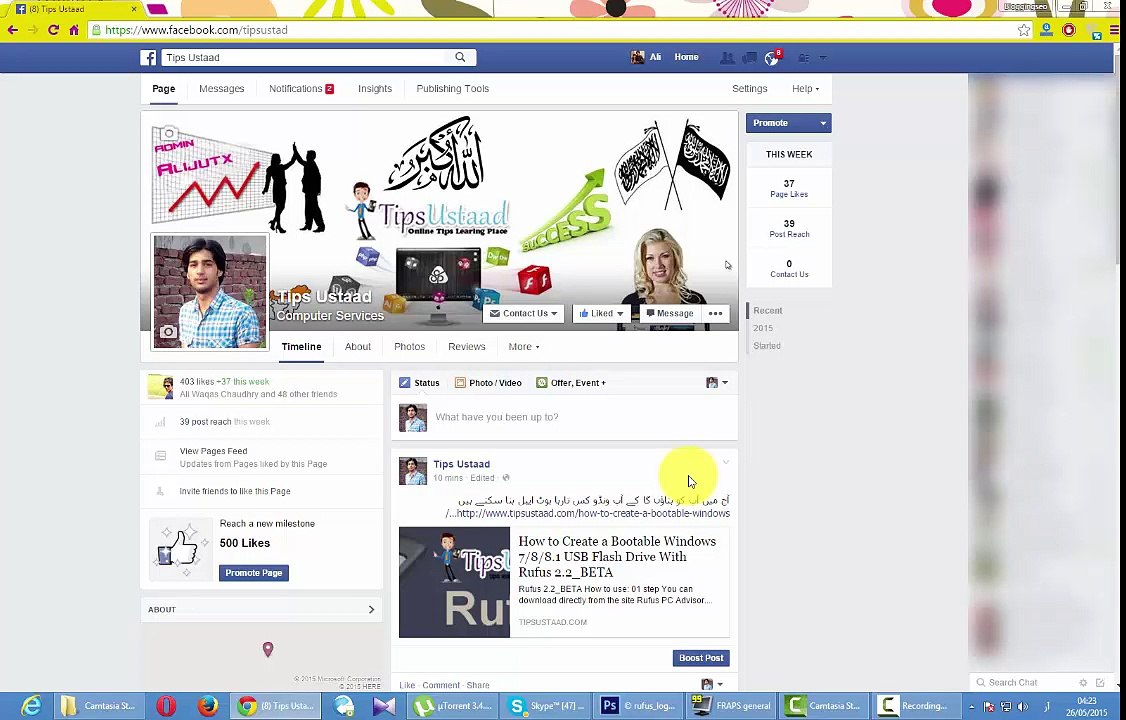Expand the ABOUT section arrow
The width and height of the screenshot is (1126, 720).
tap(371, 609)
